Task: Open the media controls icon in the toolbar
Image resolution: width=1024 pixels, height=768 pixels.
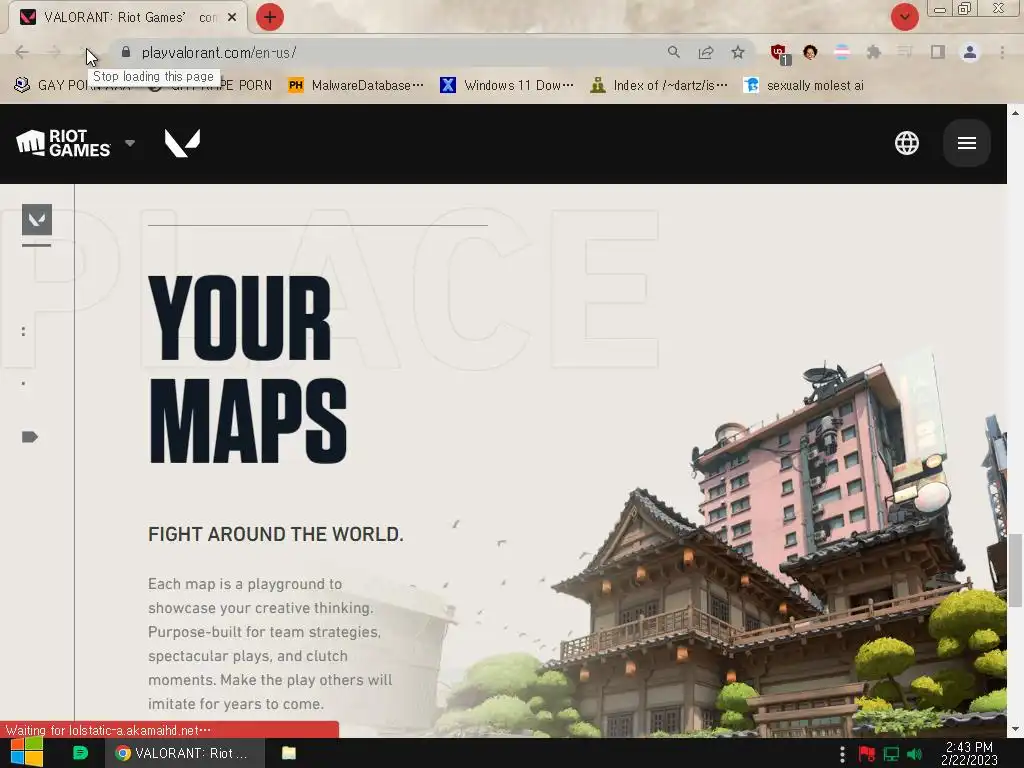Action: click(x=905, y=52)
